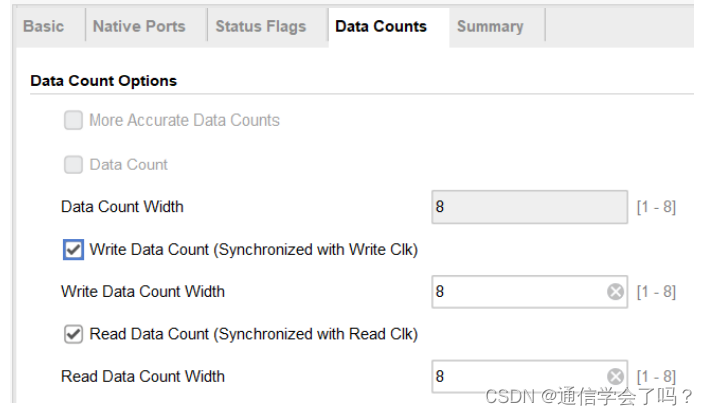Switch to the Basic tab

(x=43, y=26)
